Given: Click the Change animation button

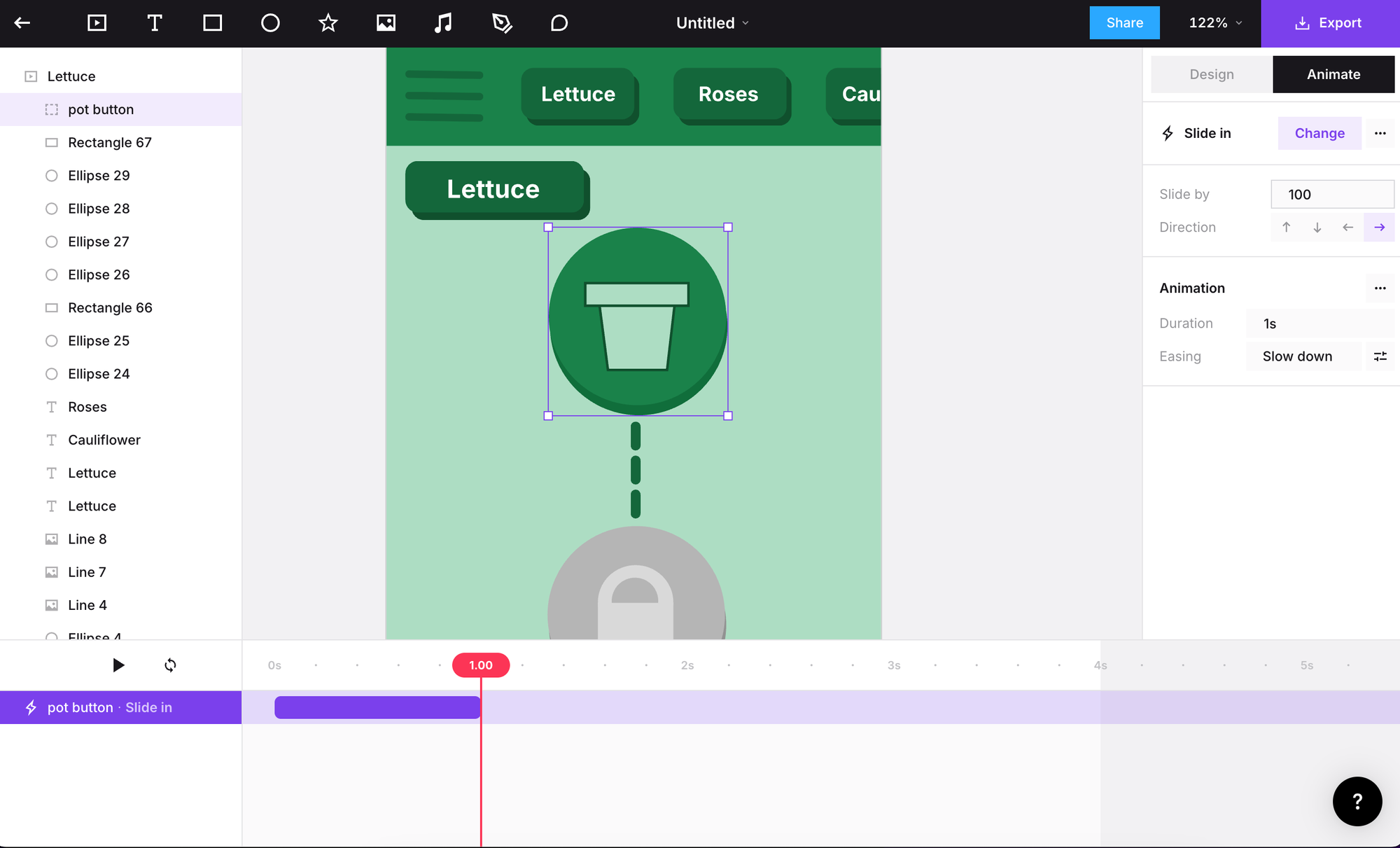Looking at the screenshot, I should (1319, 133).
